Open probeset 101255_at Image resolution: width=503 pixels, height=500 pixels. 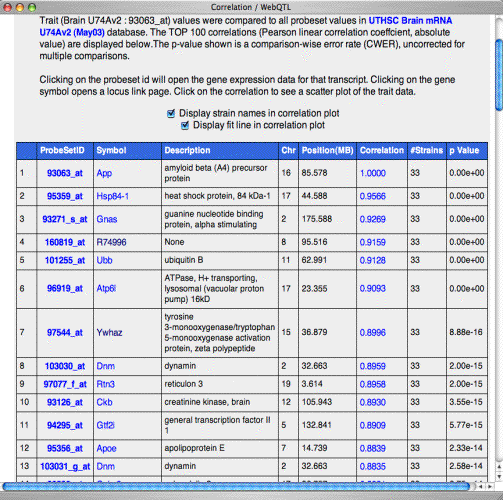[65, 260]
